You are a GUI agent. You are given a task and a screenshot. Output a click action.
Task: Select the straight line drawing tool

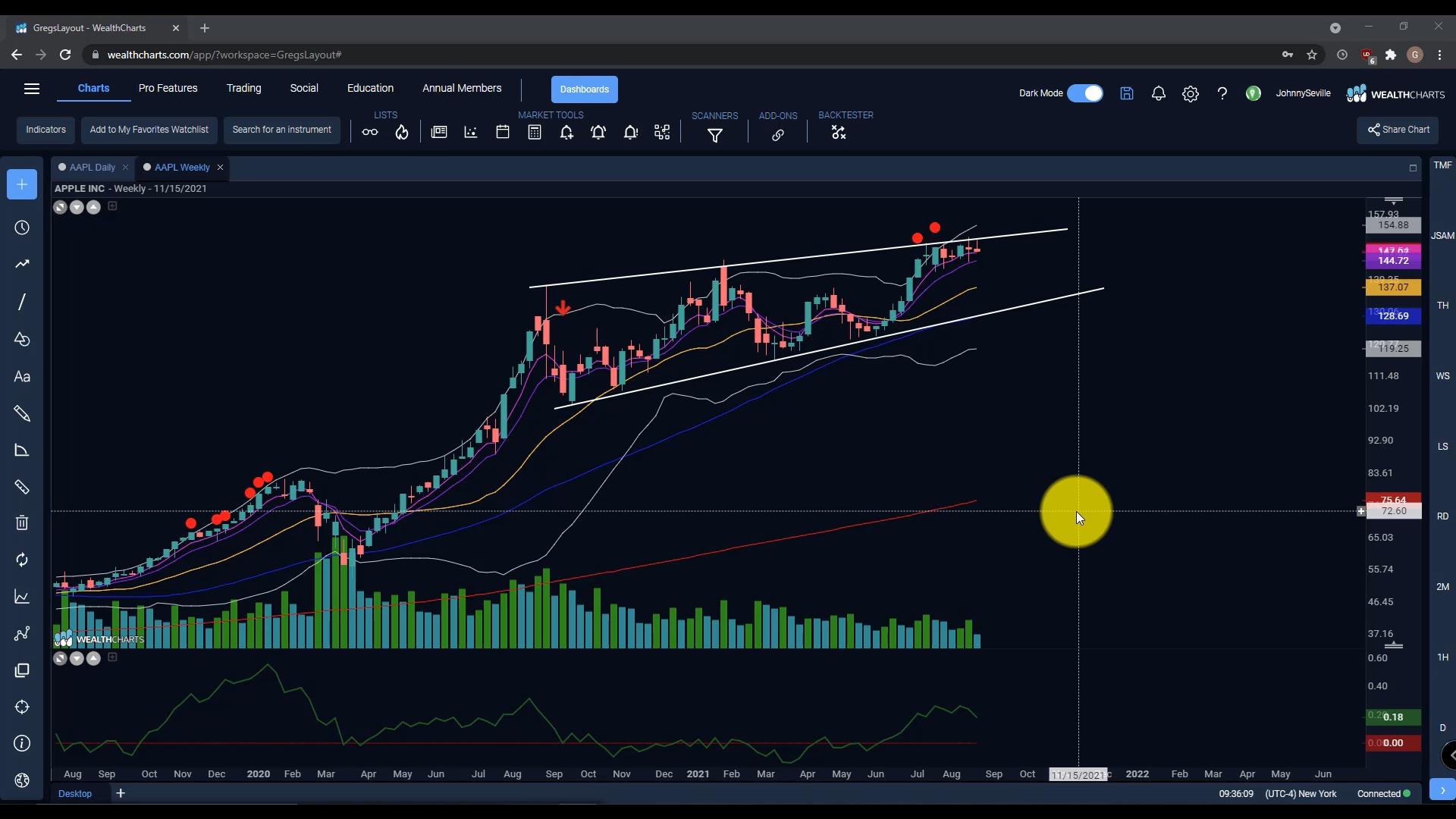coord(22,302)
